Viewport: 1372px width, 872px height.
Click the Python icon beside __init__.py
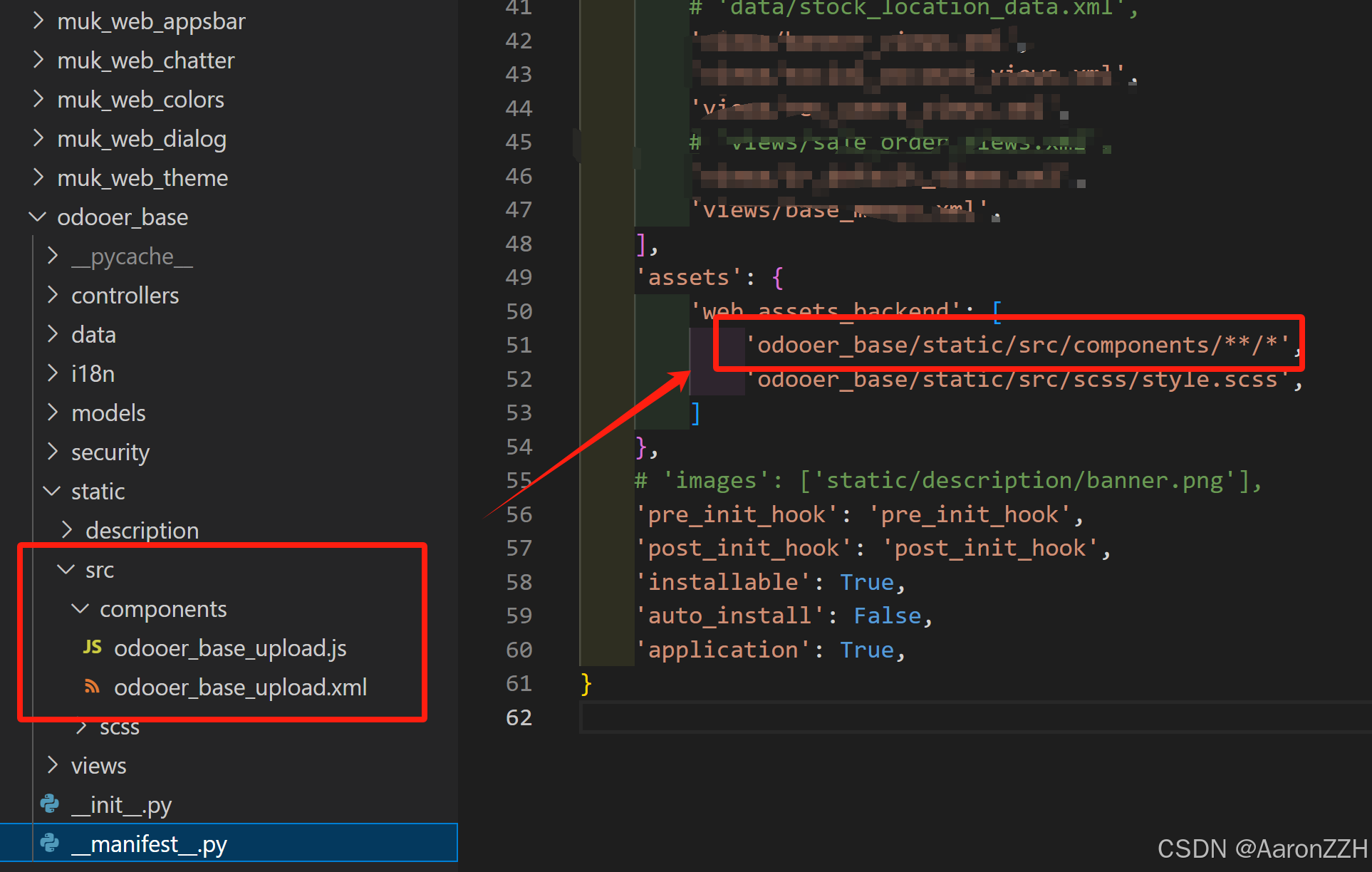click(50, 804)
